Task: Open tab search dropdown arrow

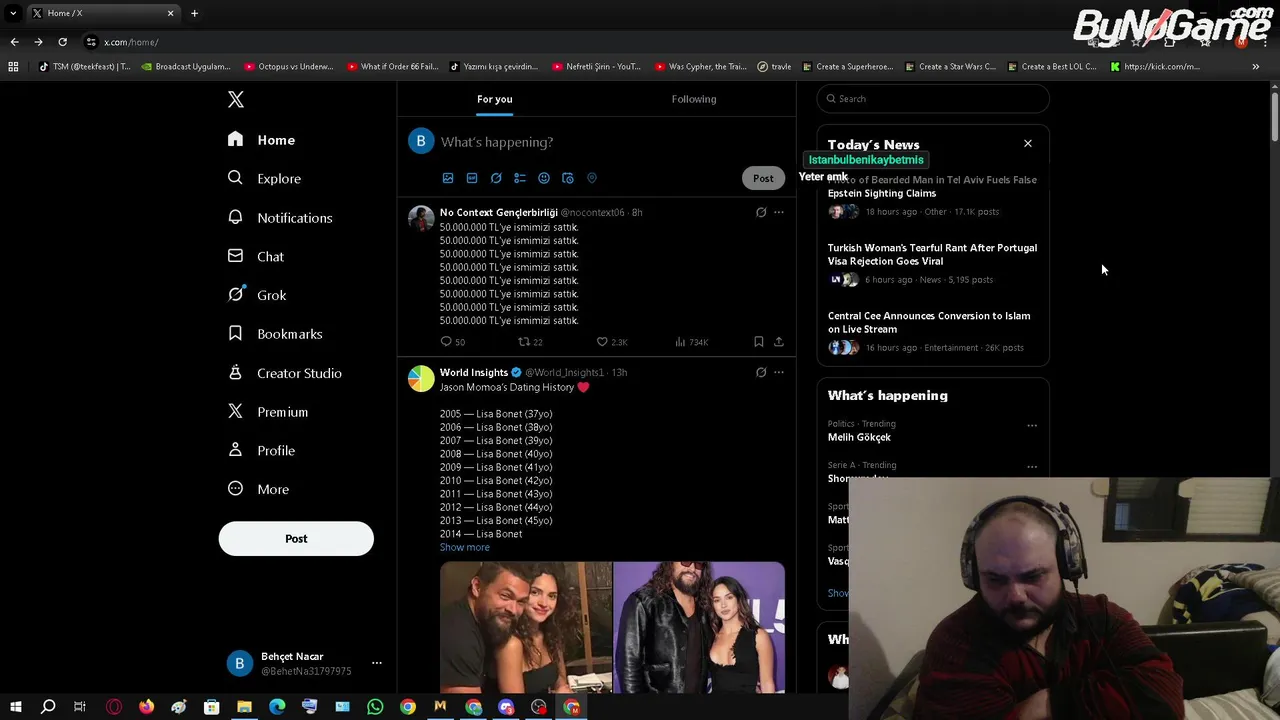Action: point(13,13)
